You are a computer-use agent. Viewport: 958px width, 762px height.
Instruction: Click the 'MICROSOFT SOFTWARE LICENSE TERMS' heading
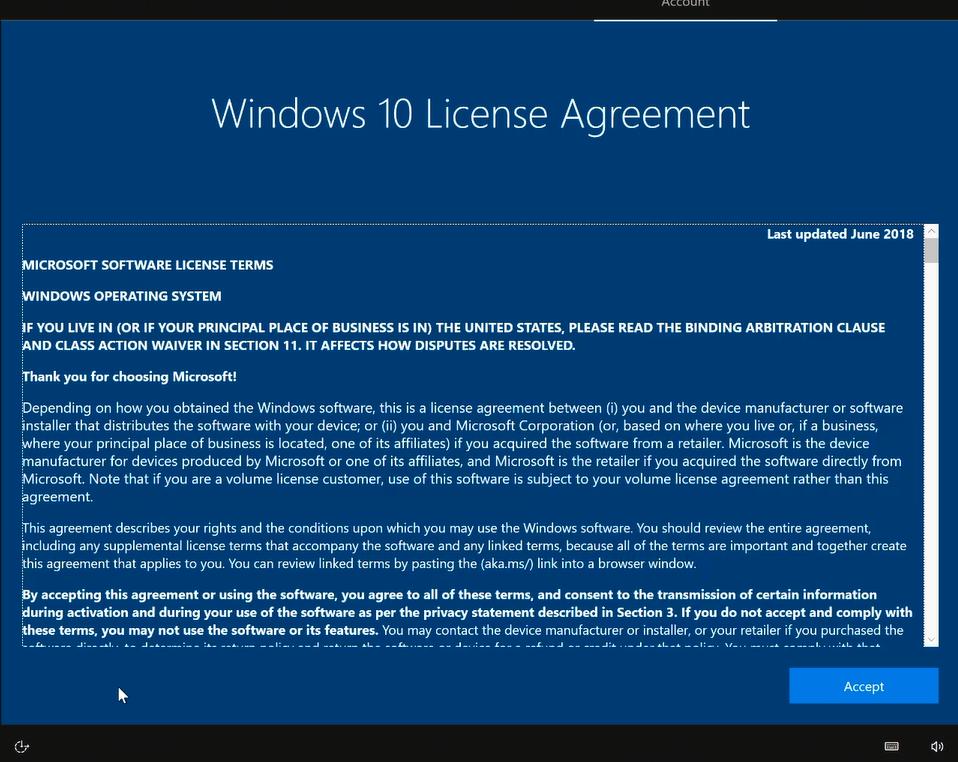pyautogui.click(x=148, y=265)
